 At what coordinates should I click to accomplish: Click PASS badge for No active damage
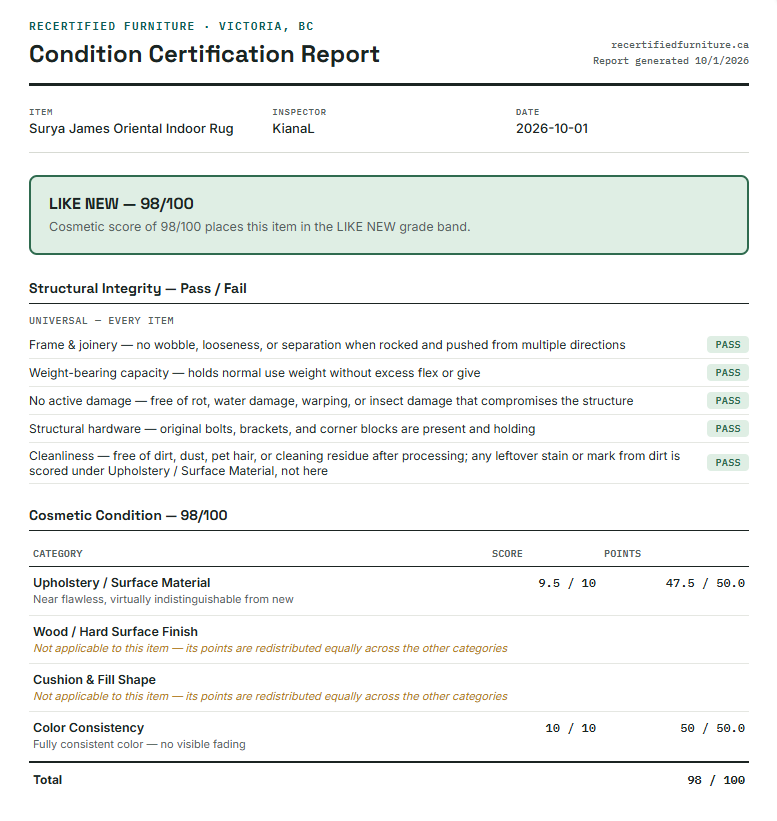tap(727, 401)
